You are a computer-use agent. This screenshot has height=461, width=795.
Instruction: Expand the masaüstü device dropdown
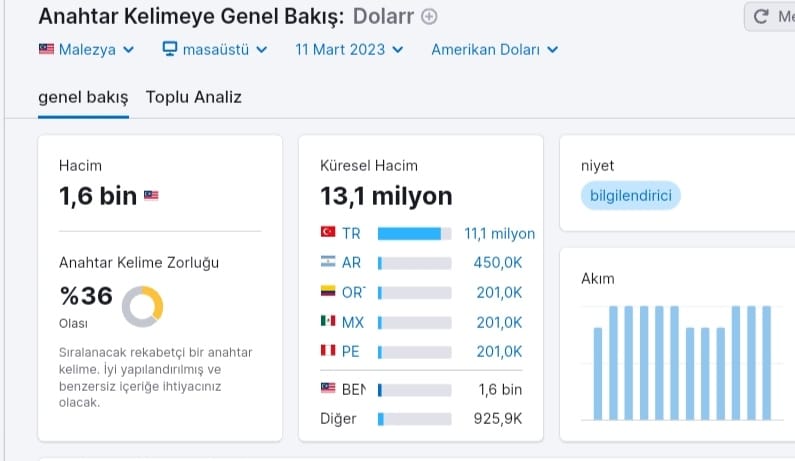215,50
